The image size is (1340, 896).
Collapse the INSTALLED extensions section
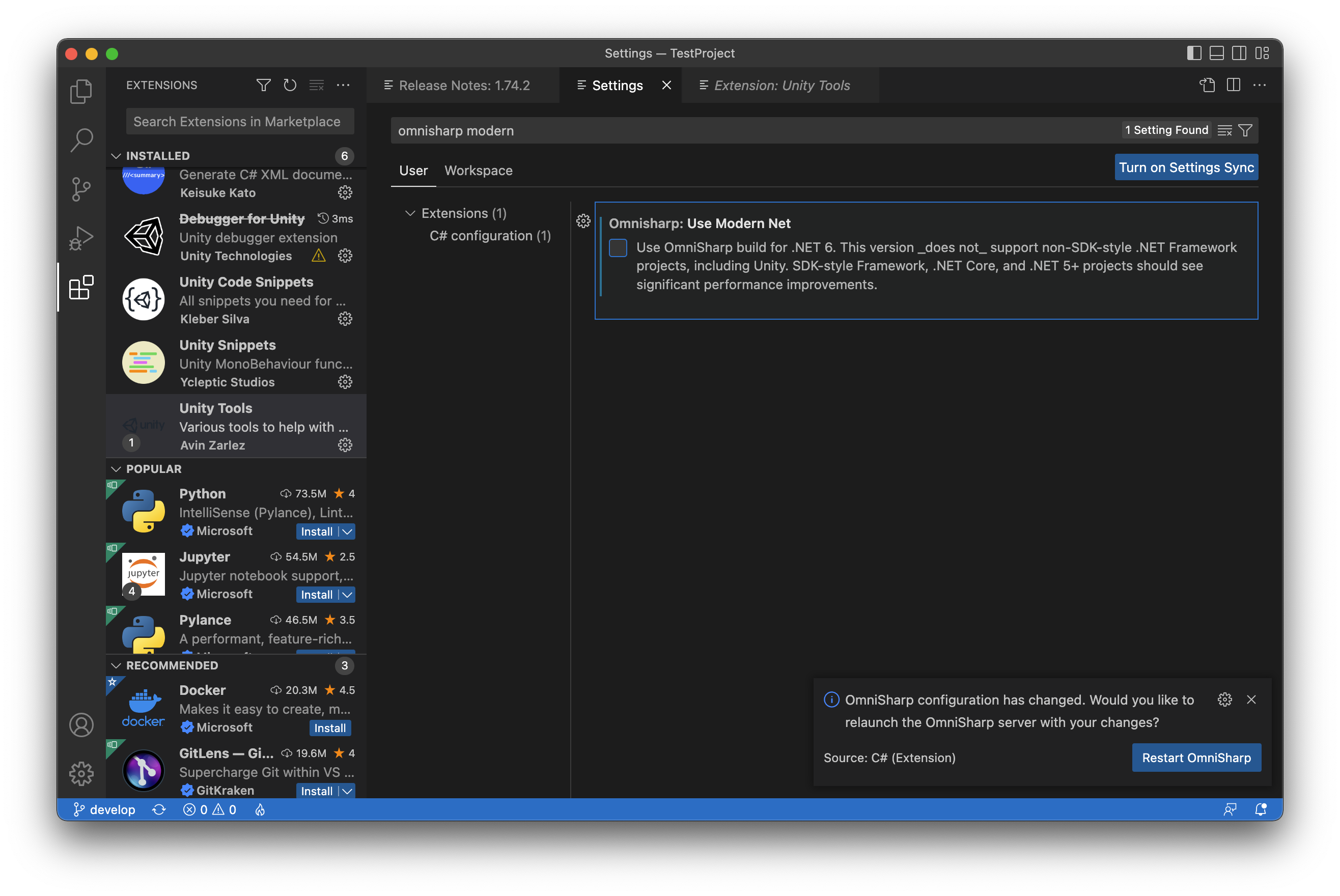[116, 156]
